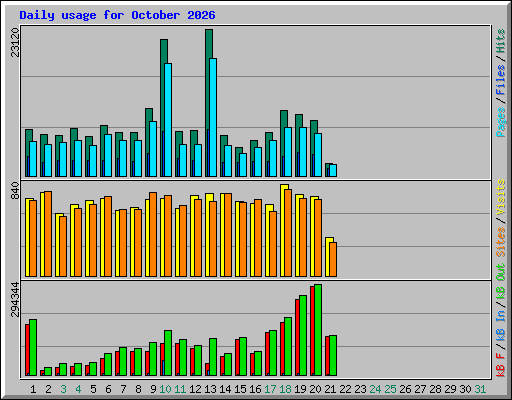
Task: Click day 21 on the x-axis
Action: (330, 389)
